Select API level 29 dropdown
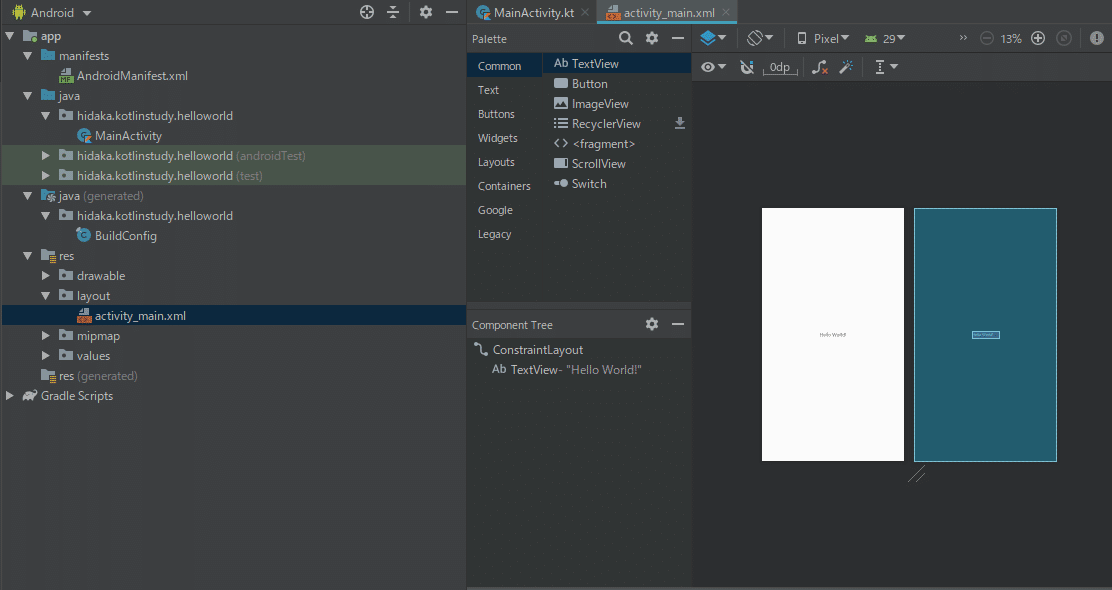The height and width of the screenshot is (590, 1112). [x=884, y=38]
